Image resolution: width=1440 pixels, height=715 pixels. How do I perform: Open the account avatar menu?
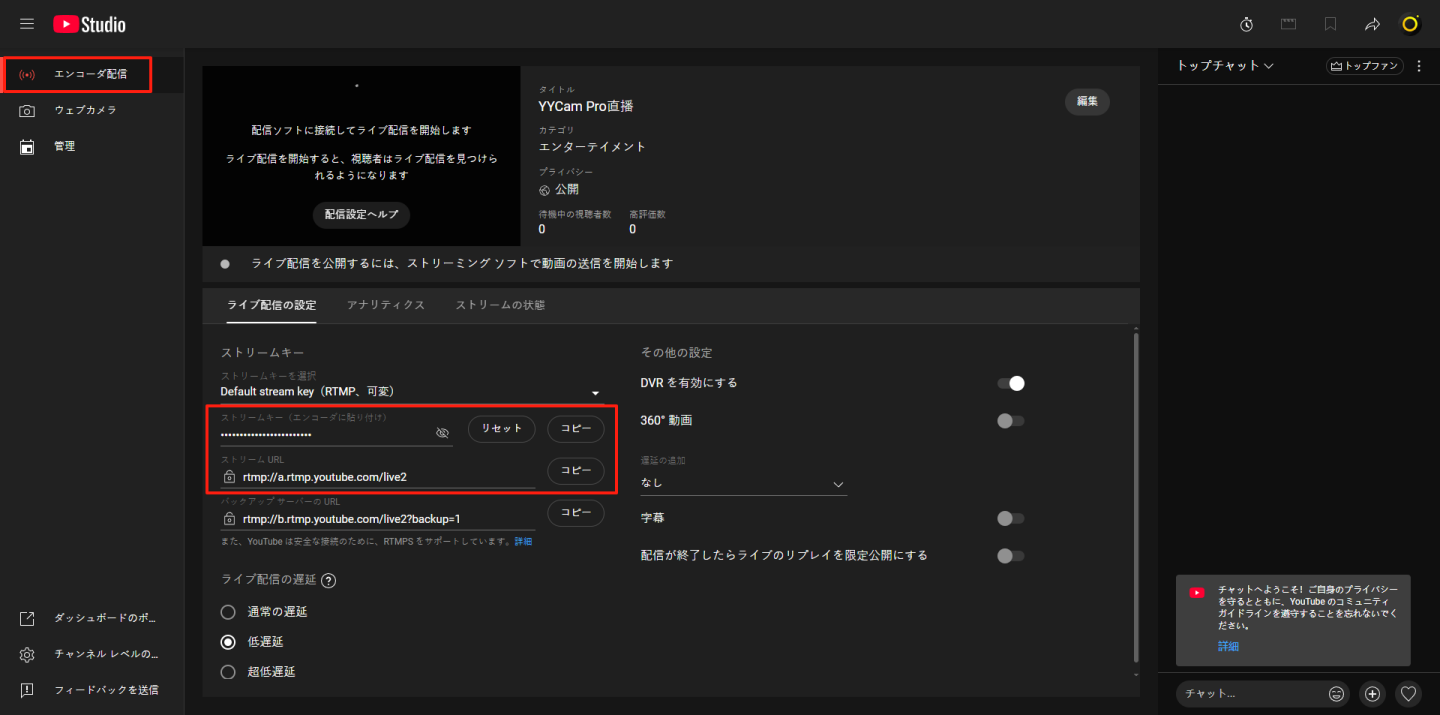(x=1410, y=24)
